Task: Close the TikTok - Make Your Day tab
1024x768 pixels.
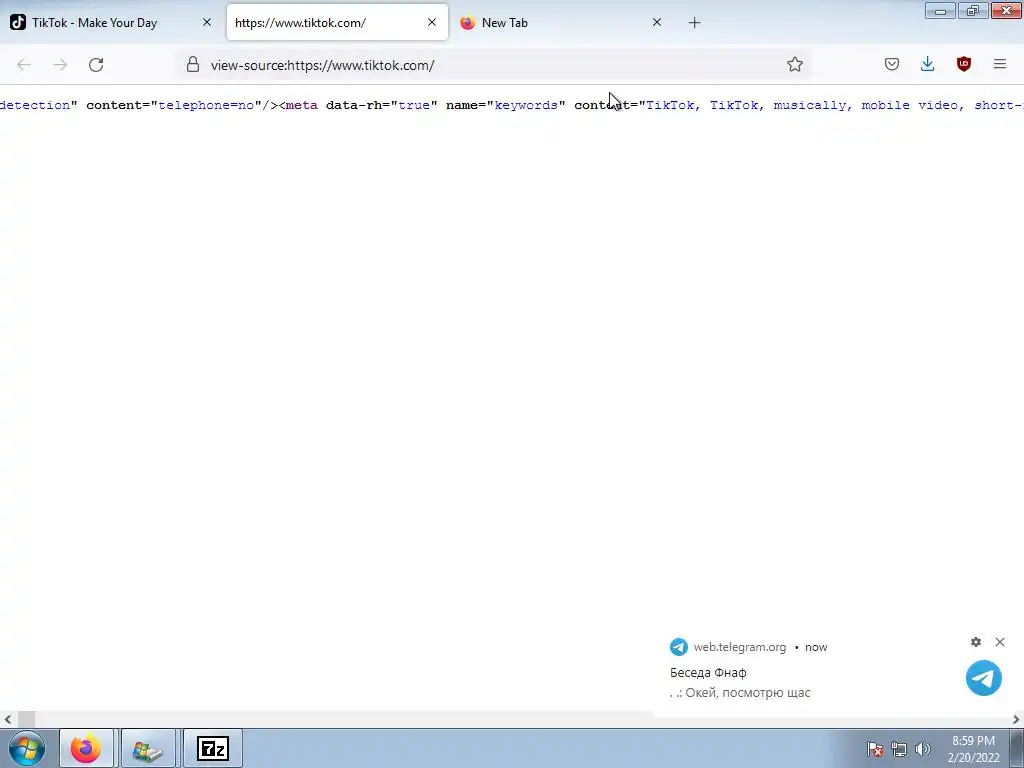Action: click(x=207, y=22)
